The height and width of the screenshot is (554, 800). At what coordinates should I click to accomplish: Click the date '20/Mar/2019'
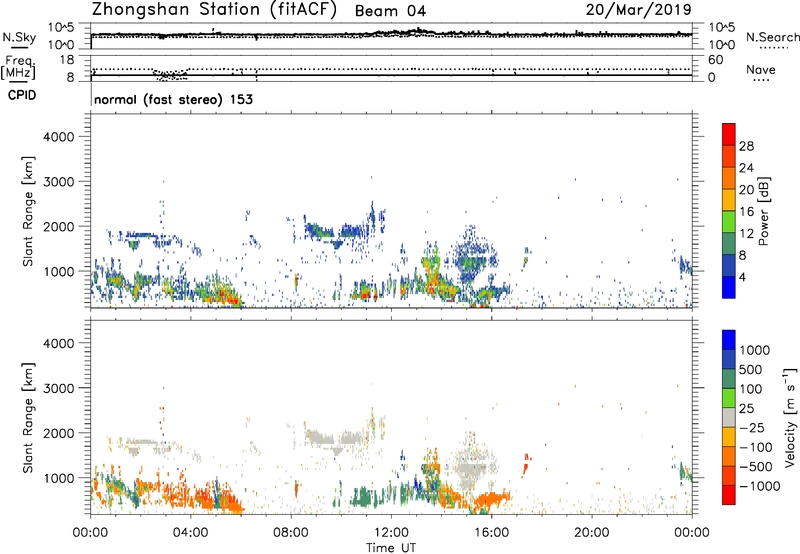click(638, 9)
